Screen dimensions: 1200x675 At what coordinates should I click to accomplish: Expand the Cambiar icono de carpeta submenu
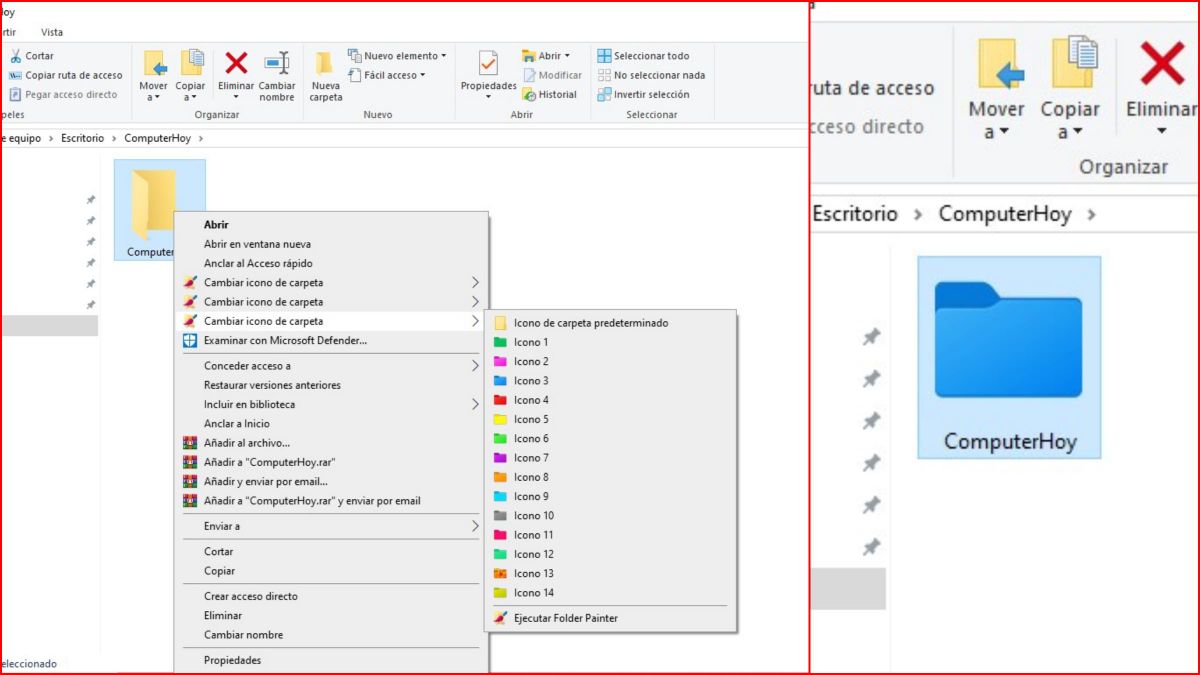tap(263, 321)
